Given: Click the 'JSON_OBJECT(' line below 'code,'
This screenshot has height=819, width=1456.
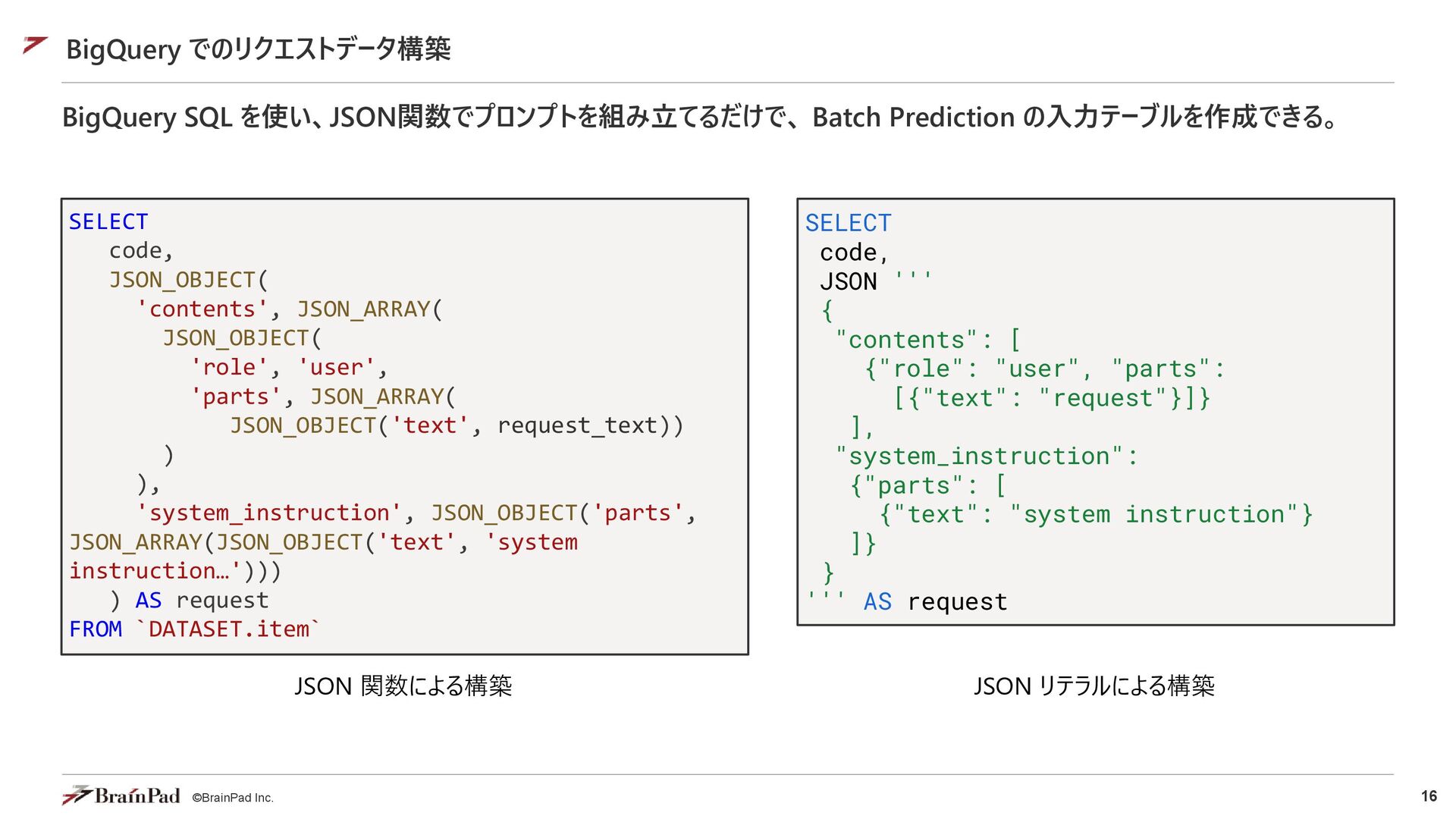Looking at the screenshot, I should tap(189, 280).
